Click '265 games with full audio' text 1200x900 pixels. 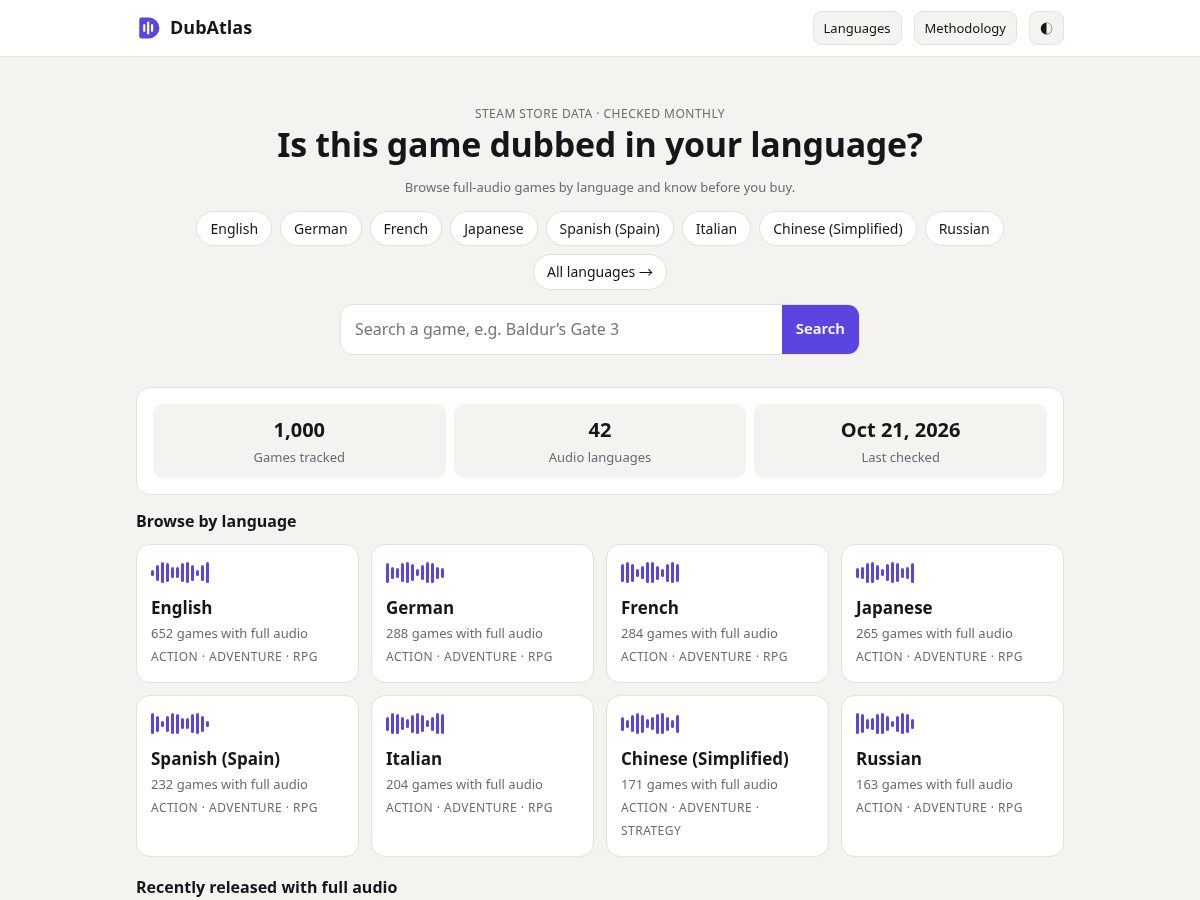tap(935, 634)
